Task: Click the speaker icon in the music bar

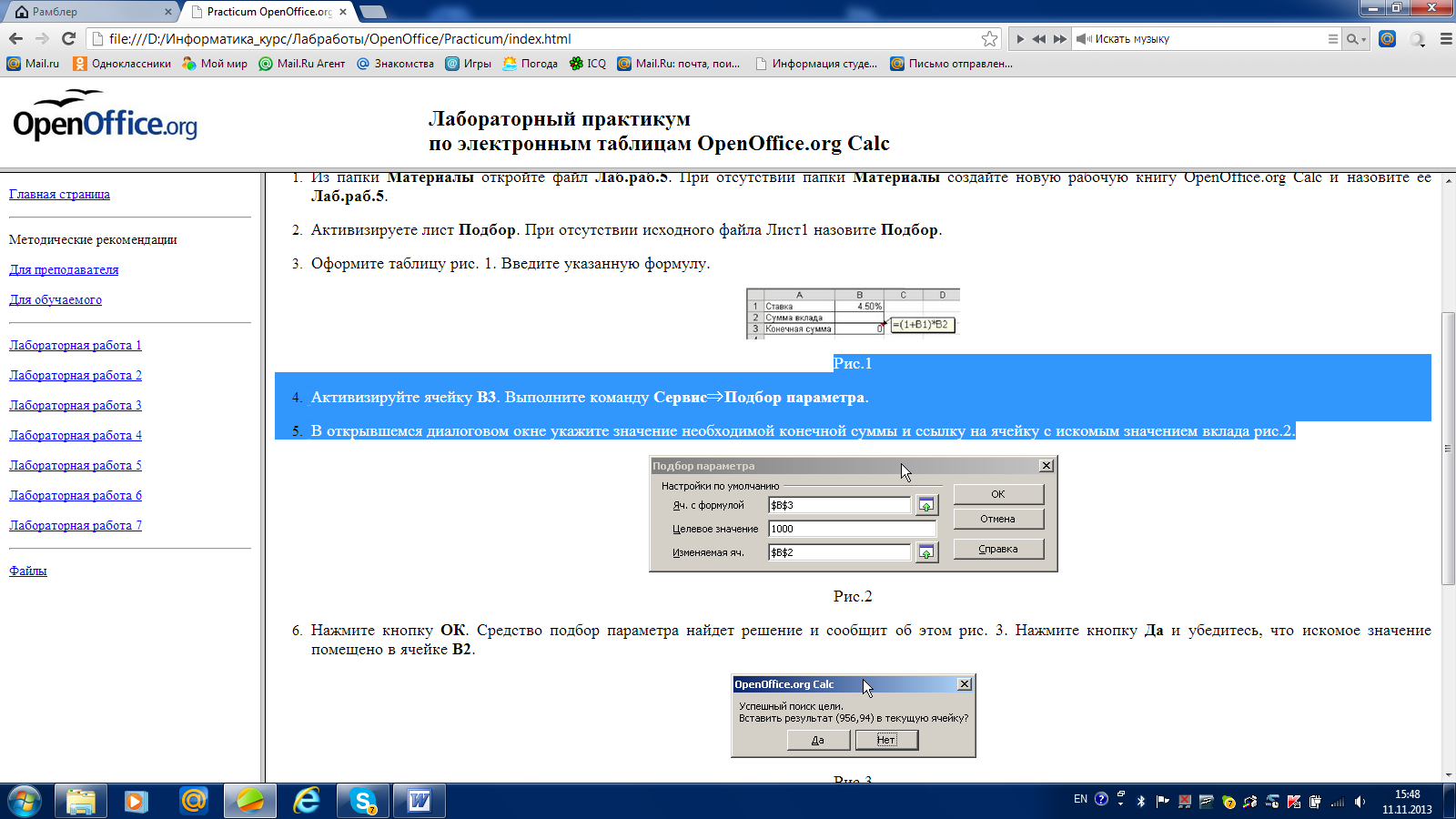Action: pos(1083,39)
